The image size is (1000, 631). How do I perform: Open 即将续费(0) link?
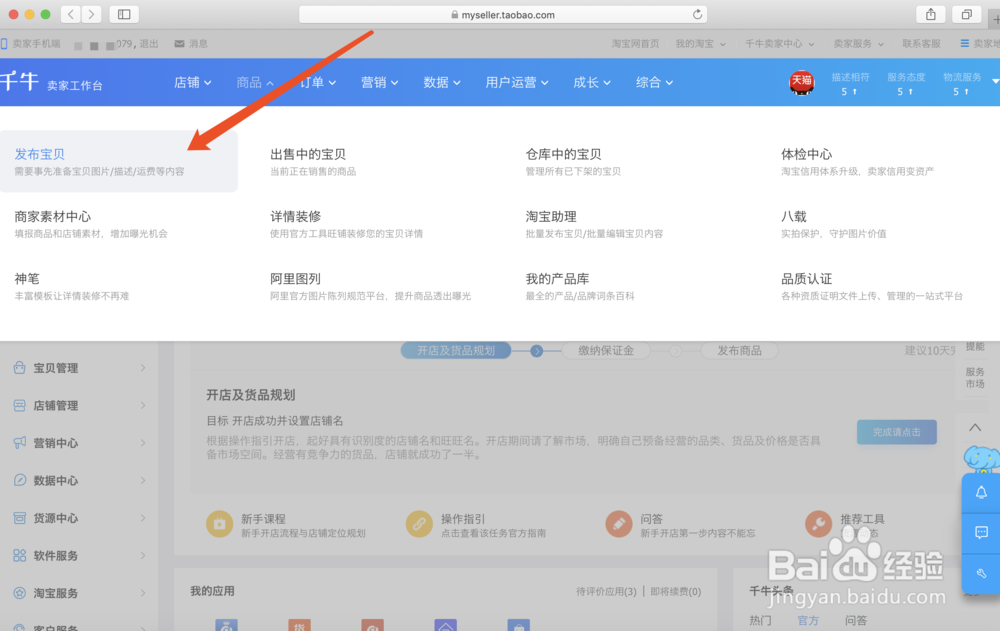click(x=675, y=591)
